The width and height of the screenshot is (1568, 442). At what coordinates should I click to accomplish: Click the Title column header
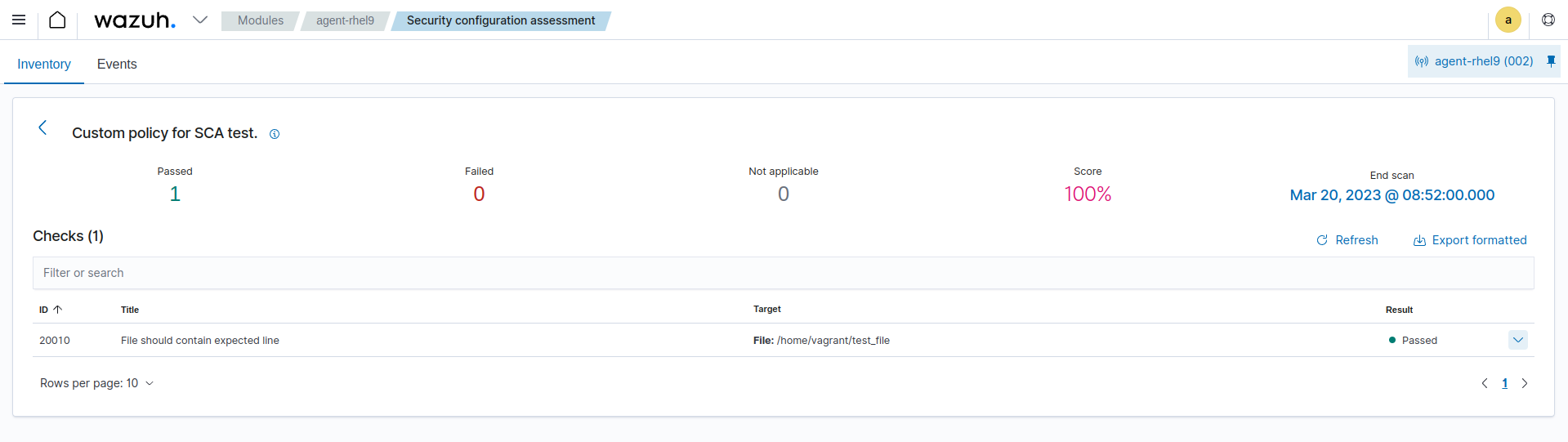[x=130, y=310]
